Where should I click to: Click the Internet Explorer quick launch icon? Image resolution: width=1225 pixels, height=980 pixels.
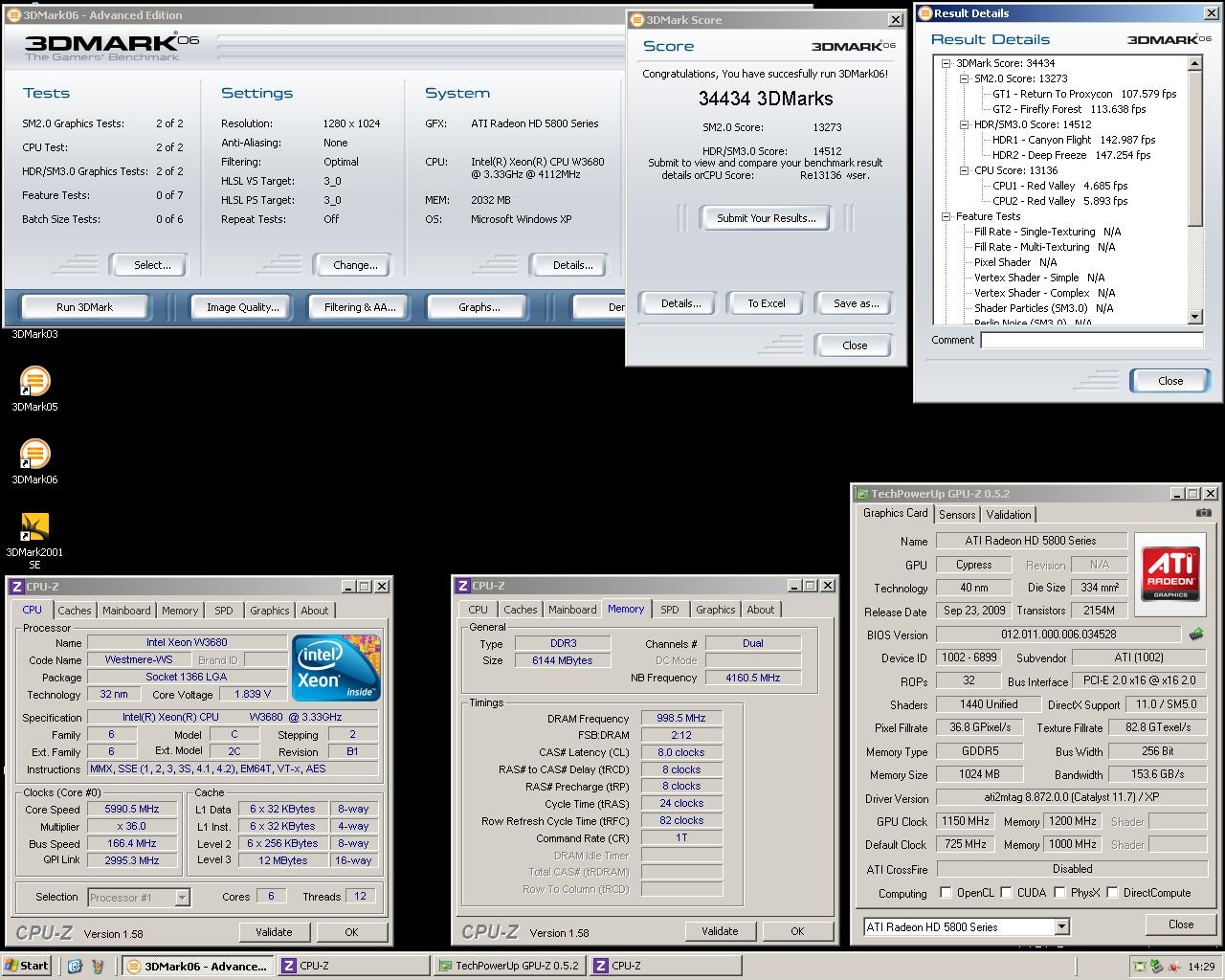pos(75,966)
